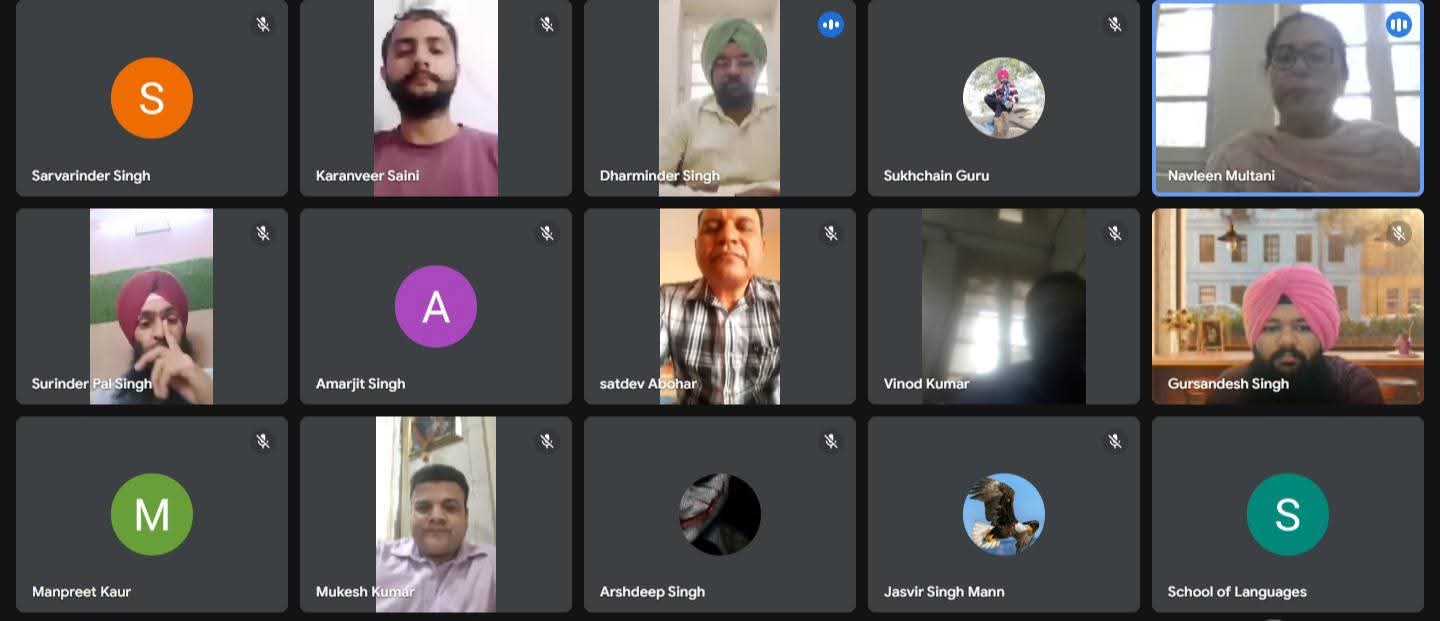Click the Surinder Pal Singh name label
Viewport: 1440px width, 621px height.
coord(92,384)
